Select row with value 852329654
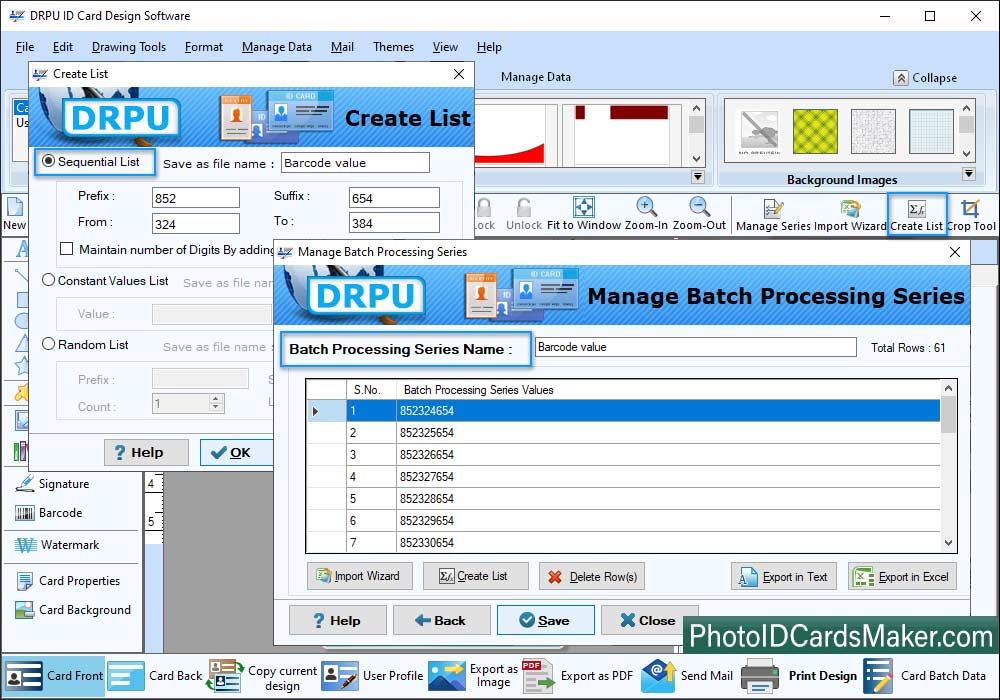Image resolution: width=1000 pixels, height=700 pixels. tap(623, 521)
